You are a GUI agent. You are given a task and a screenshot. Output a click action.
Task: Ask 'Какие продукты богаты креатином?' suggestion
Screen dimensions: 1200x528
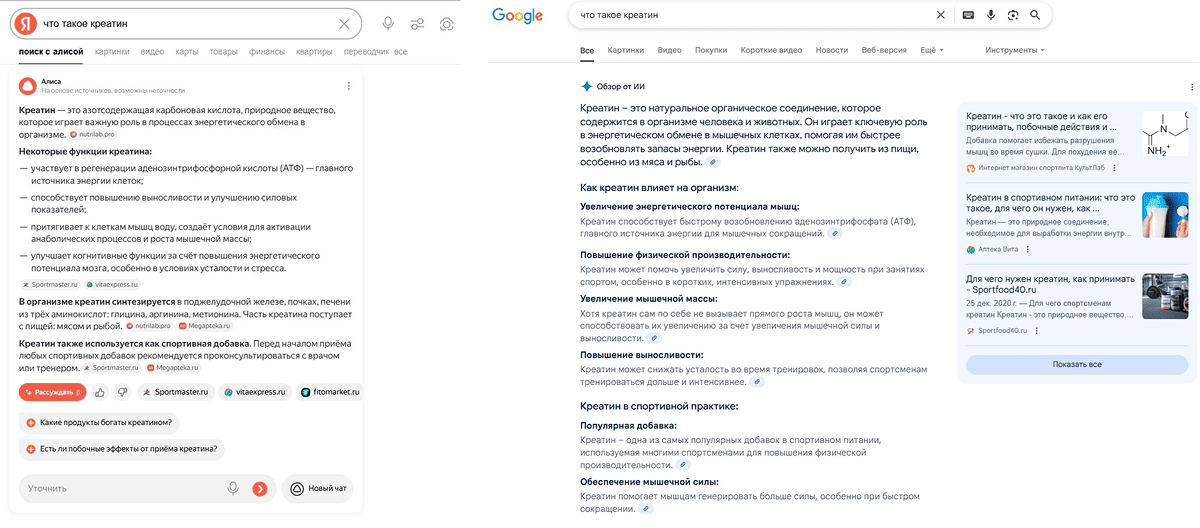click(x=99, y=422)
